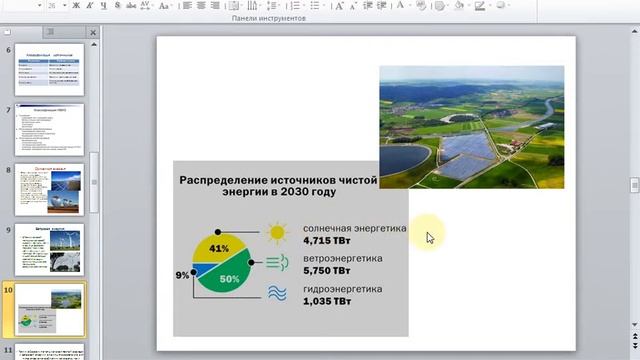Decrease font size (small A)
Screen dimensions: 640x360
pos(353,5)
